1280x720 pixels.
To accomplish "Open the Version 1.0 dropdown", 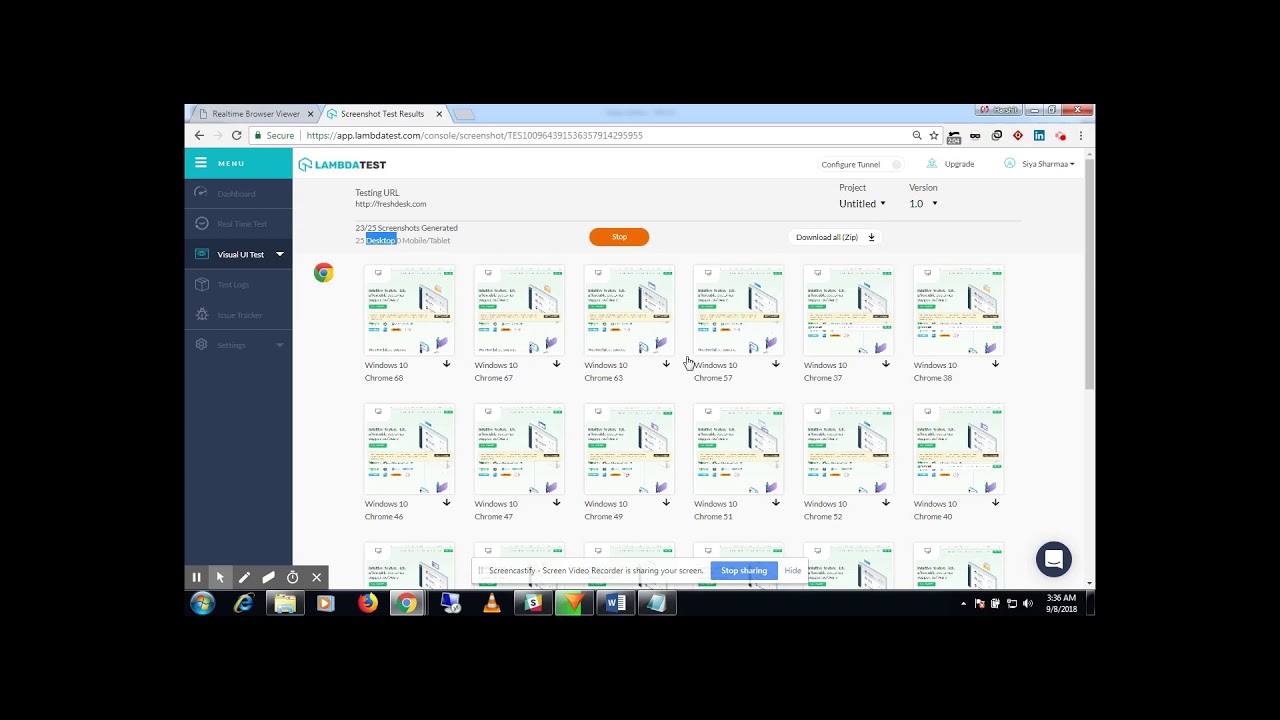I will pos(923,204).
